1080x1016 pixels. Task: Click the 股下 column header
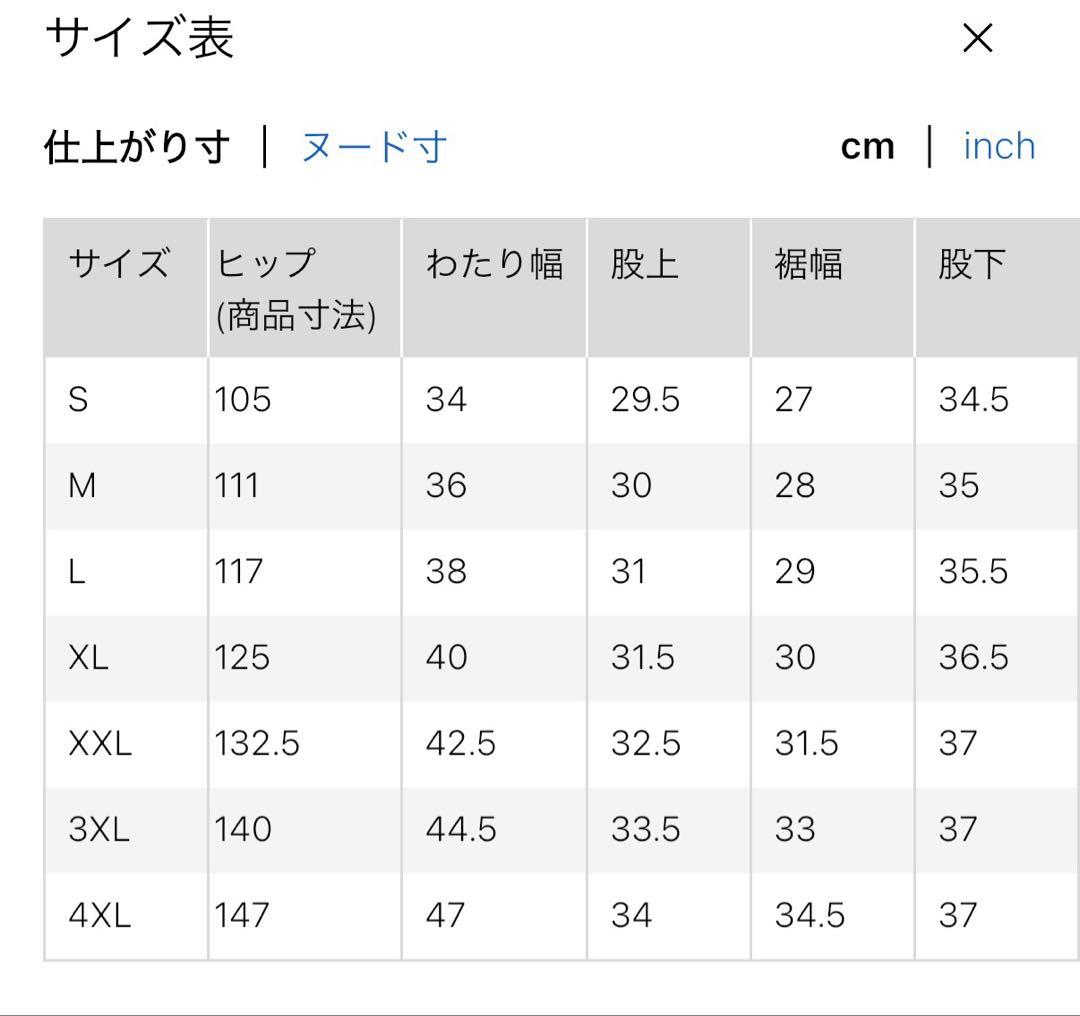tap(972, 264)
